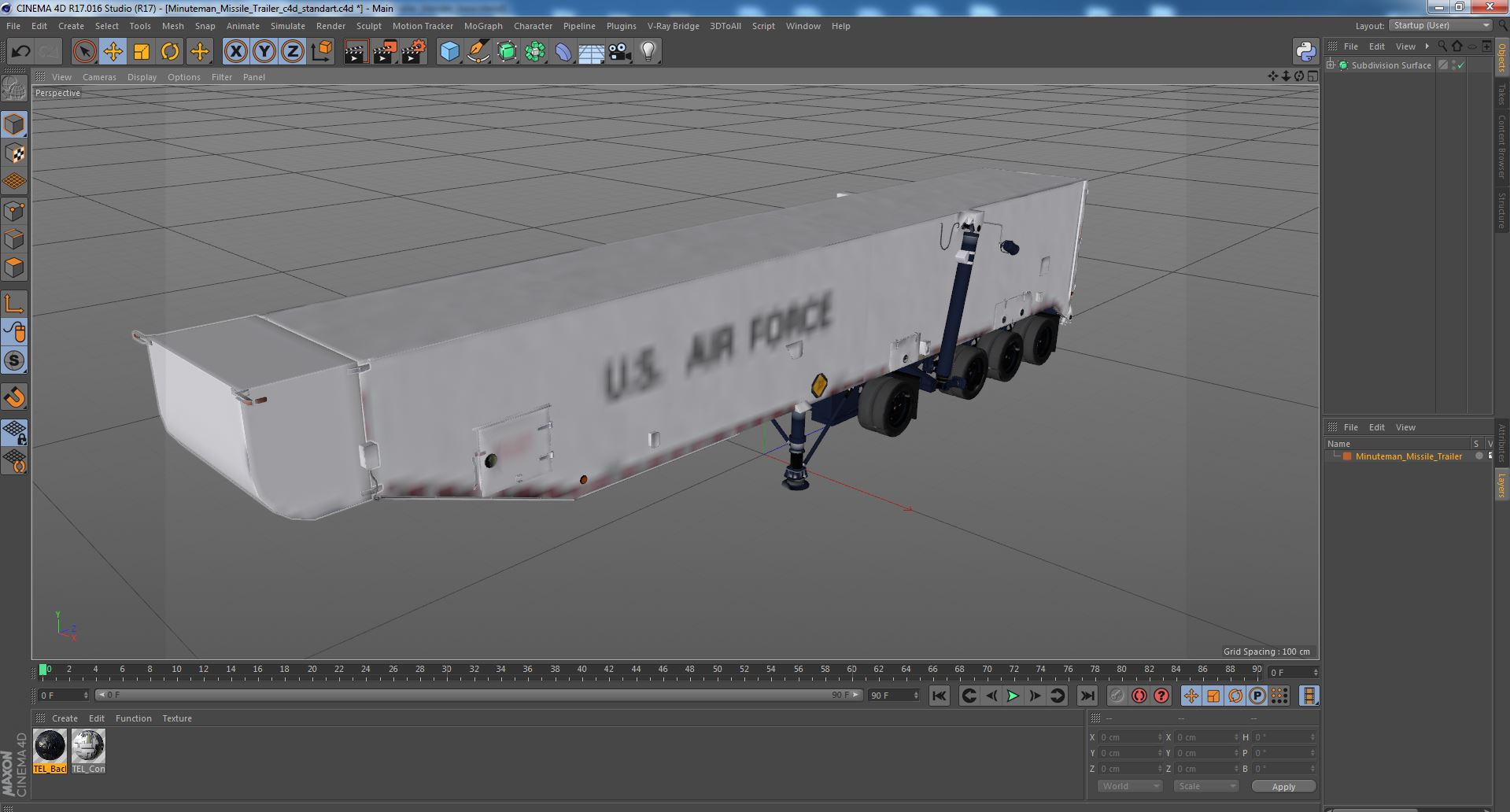Add a Subdivision Surface generator icon

507,52
